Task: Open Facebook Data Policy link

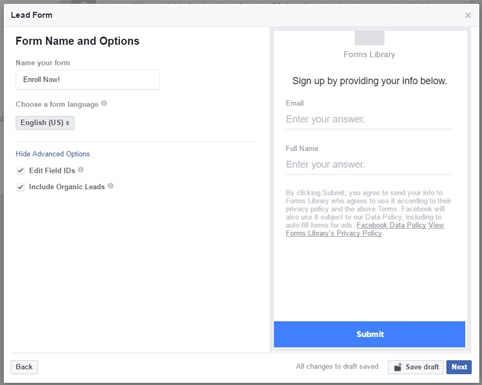Action: pyautogui.click(x=391, y=225)
